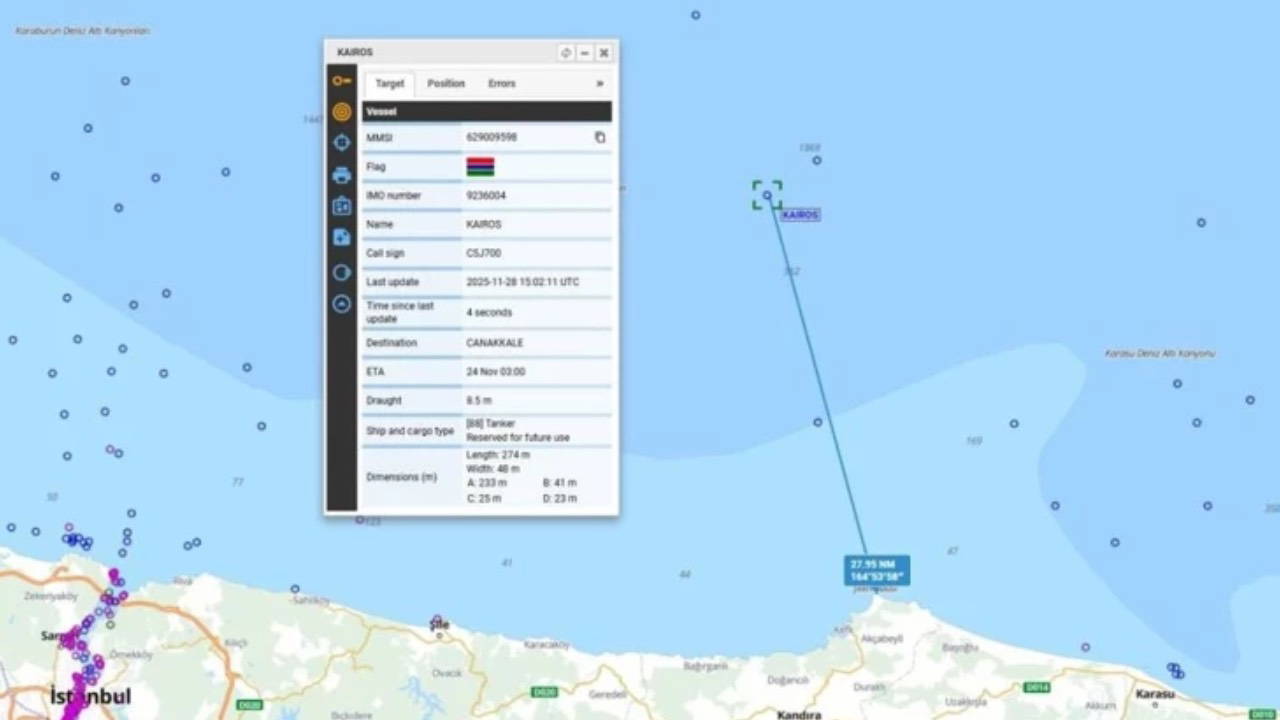Click the circled up-arrow sidebar icon
1280x720 pixels.
341,303
